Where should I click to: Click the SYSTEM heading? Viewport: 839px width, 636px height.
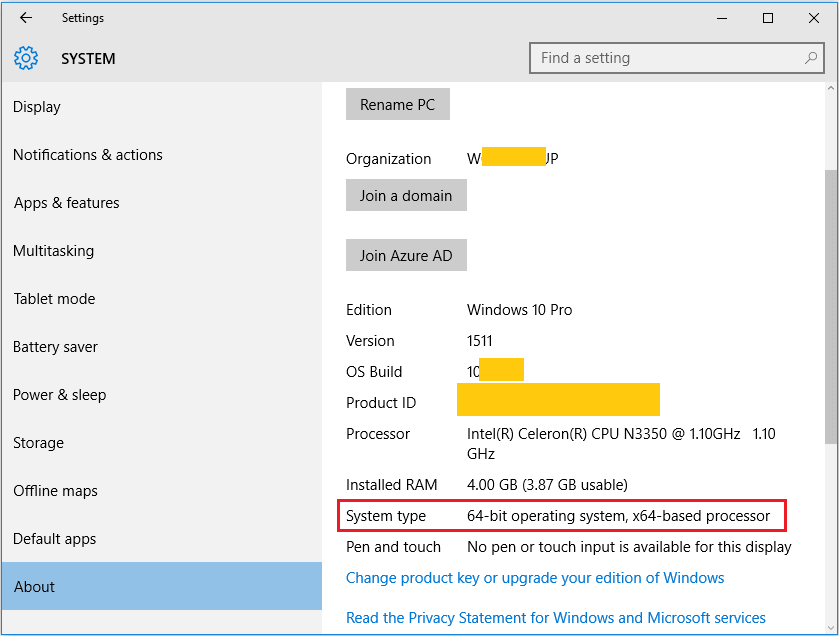88,58
